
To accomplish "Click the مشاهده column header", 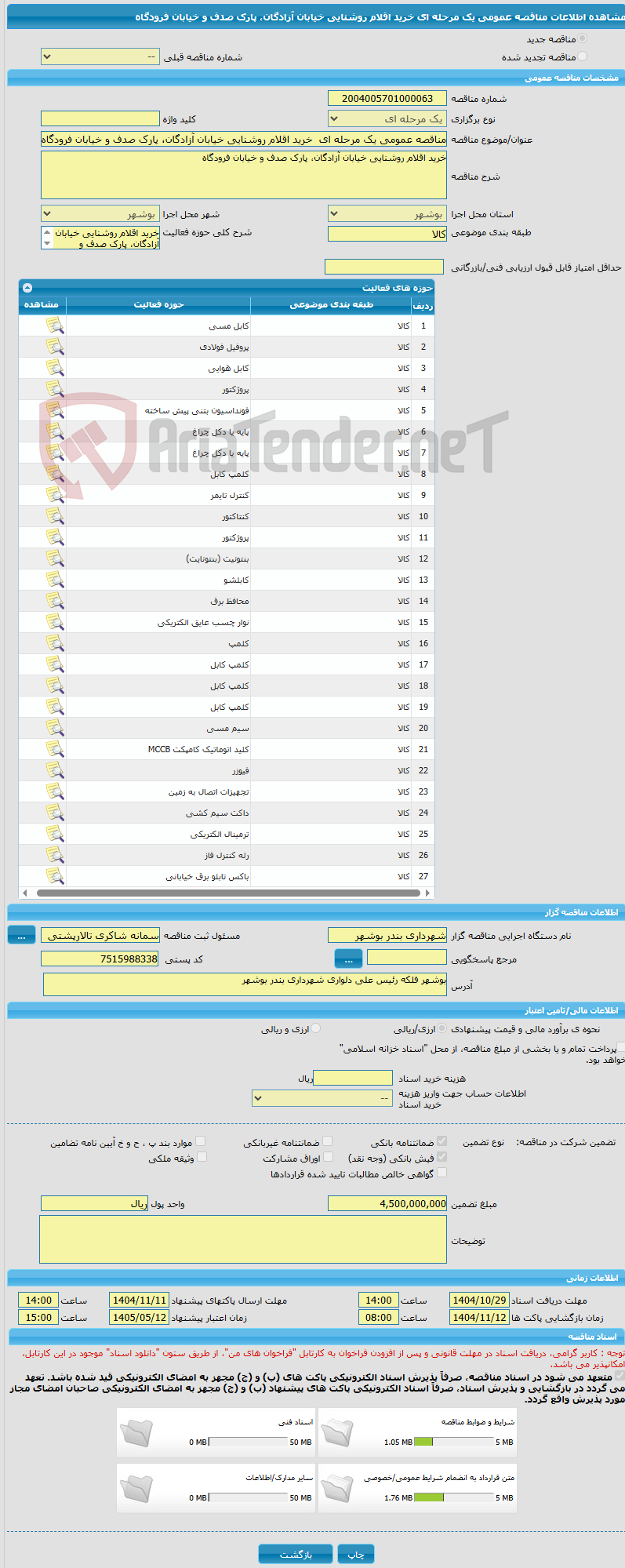I will (42, 304).
